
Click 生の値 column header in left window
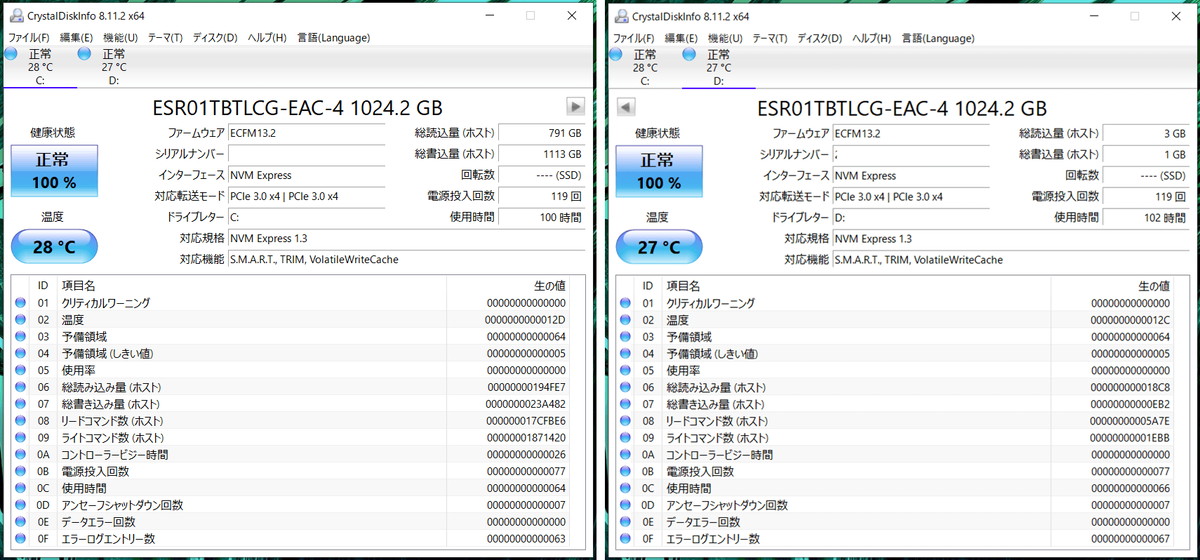click(510, 285)
